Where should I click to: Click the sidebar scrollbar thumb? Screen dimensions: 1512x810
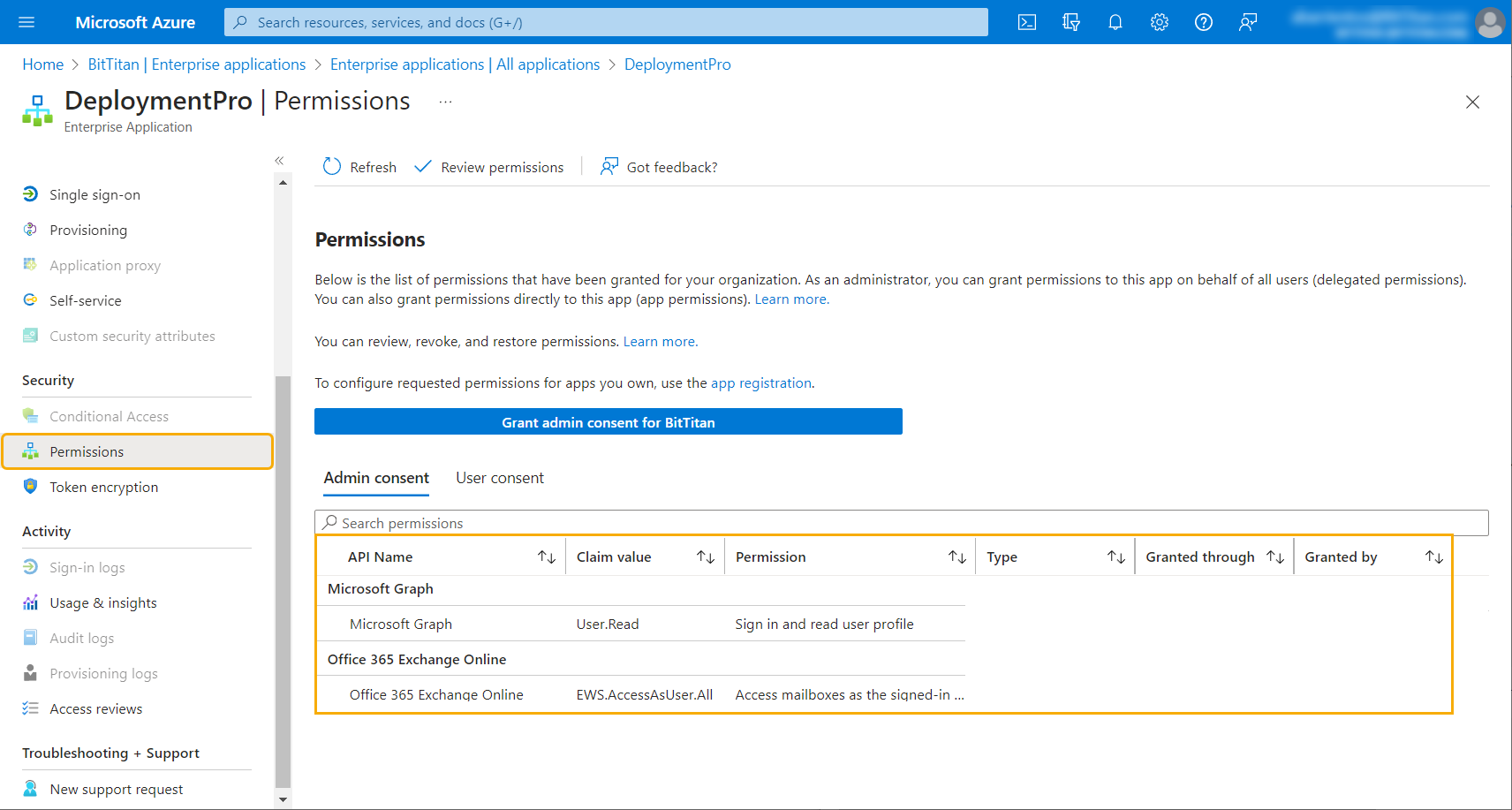(x=283, y=581)
